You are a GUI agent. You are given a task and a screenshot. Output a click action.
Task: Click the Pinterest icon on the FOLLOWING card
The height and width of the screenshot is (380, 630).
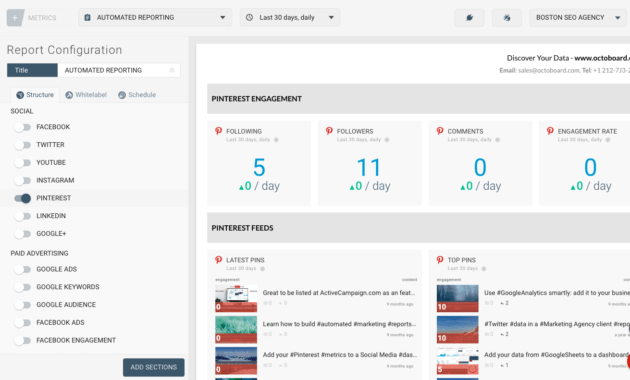pos(219,131)
